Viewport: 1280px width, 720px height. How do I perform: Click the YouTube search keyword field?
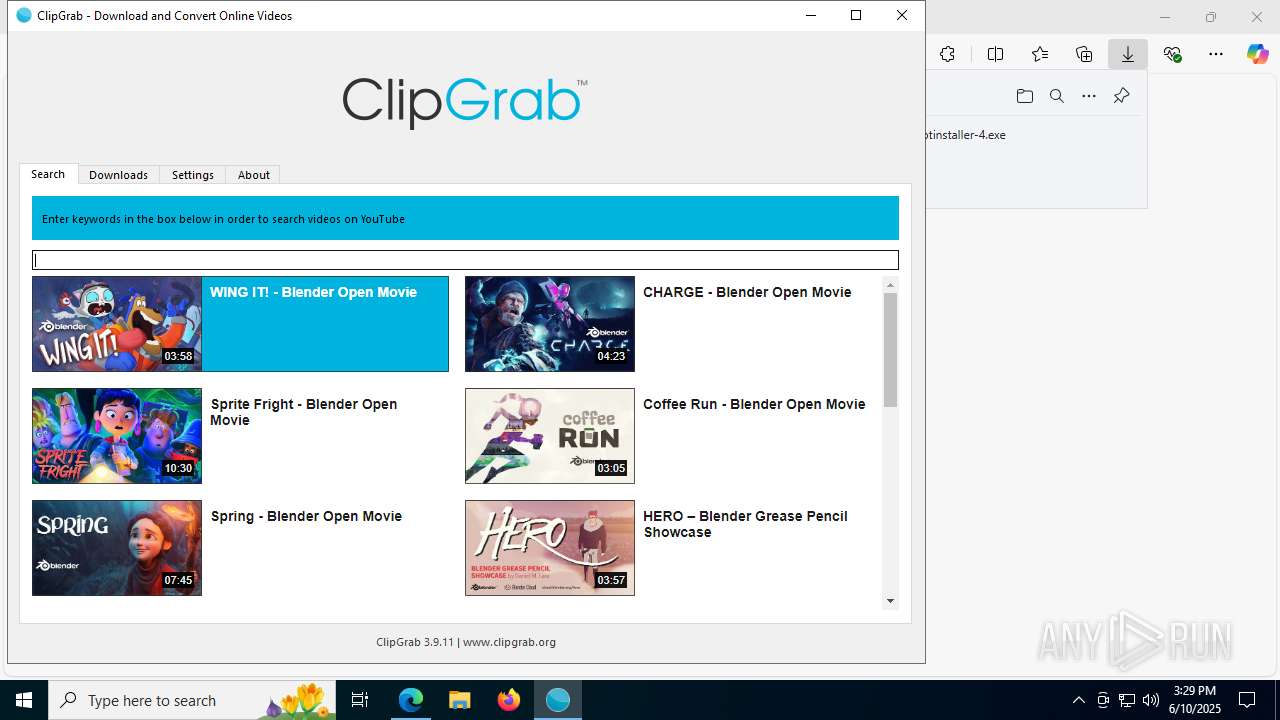point(465,260)
